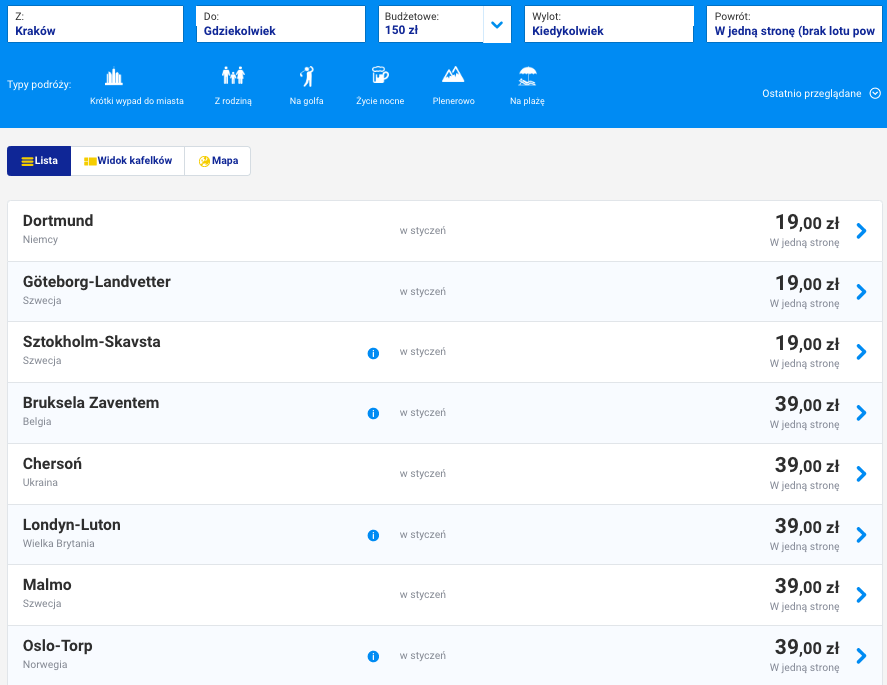Switch to Widok kafelków tile view
Viewport: 887px width, 685px height.
click(128, 161)
